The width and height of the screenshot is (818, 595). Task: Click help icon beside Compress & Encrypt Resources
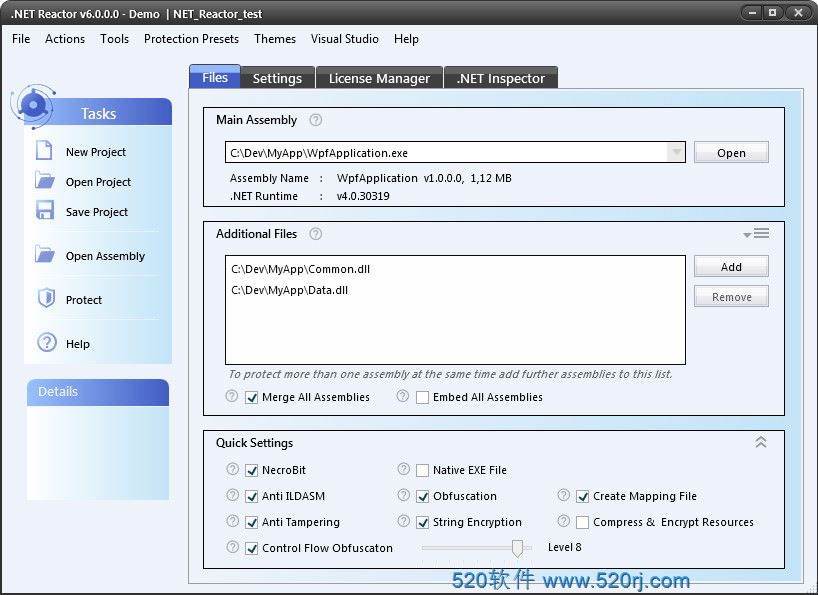pos(563,521)
